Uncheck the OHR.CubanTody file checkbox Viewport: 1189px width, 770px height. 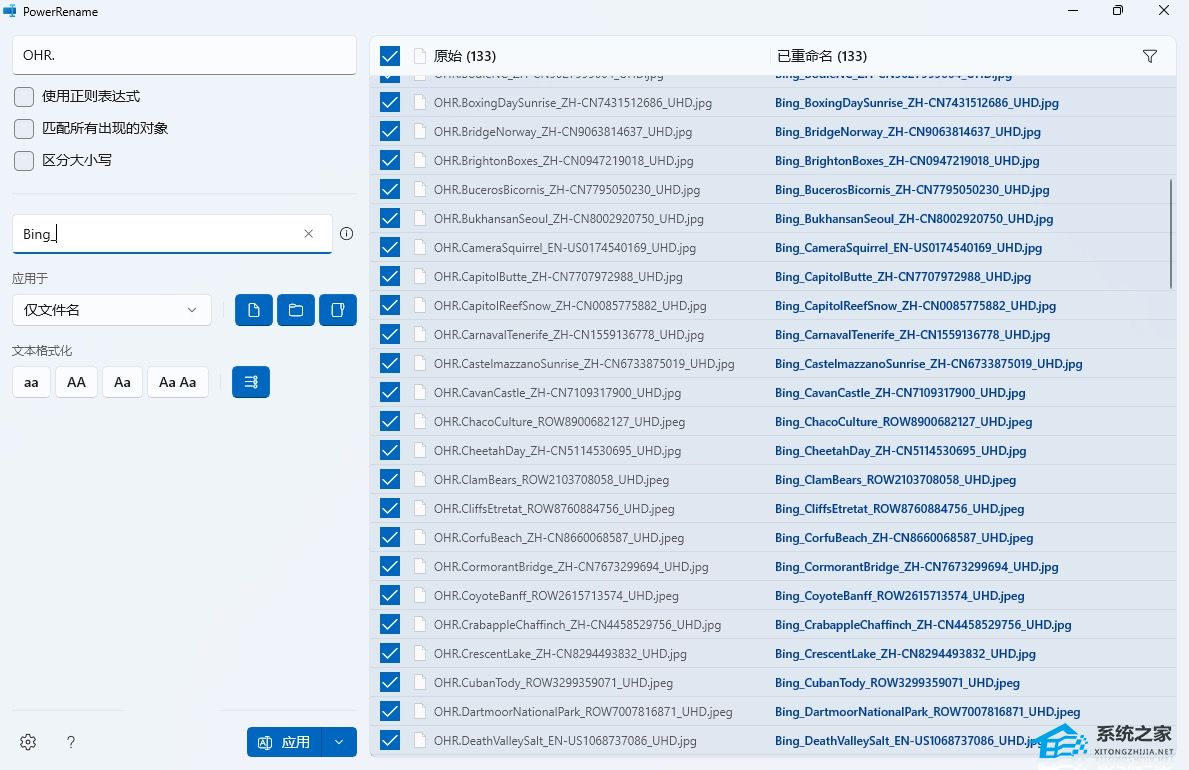tap(390, 682)
